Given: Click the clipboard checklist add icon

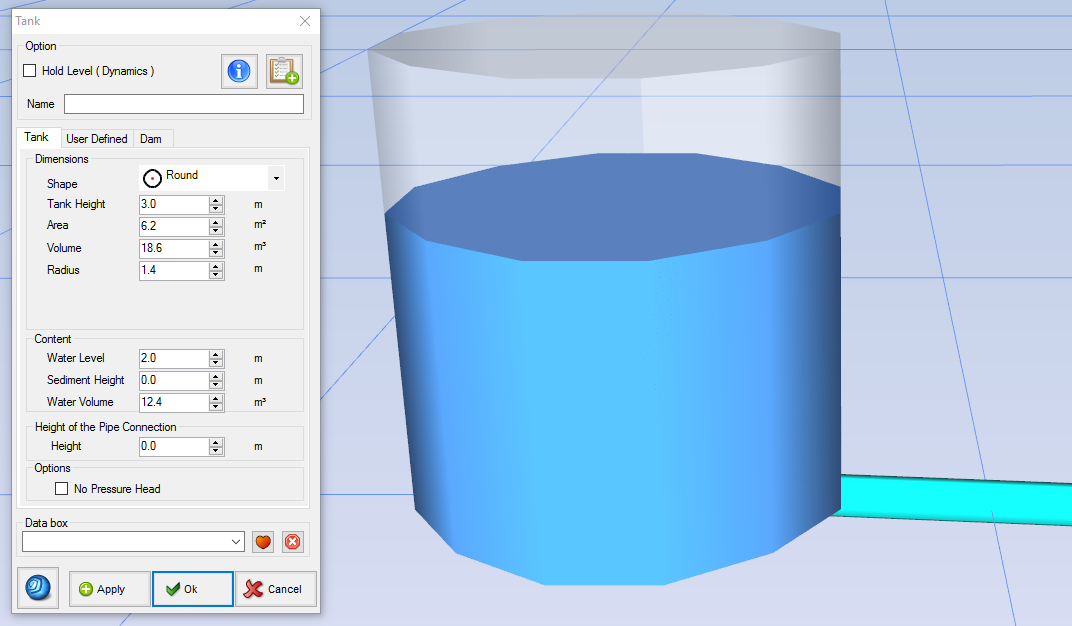Looking at the screenshot, I should point(284,71).
